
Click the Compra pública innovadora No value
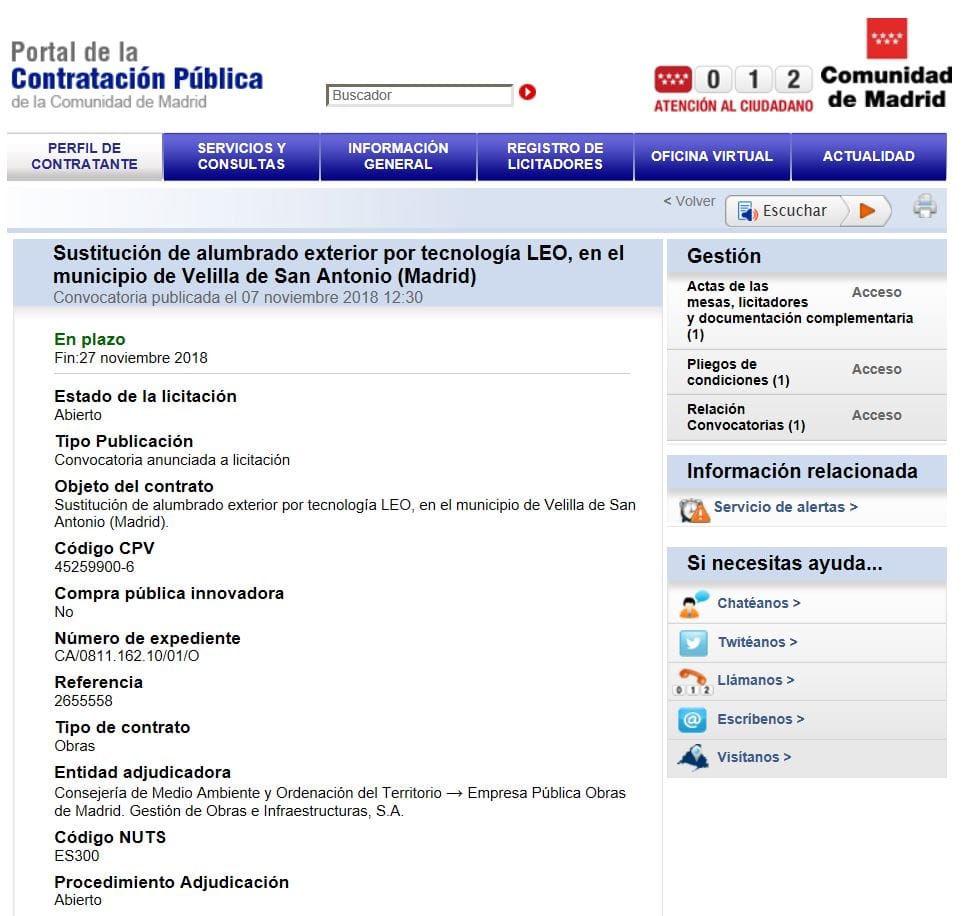64,612
